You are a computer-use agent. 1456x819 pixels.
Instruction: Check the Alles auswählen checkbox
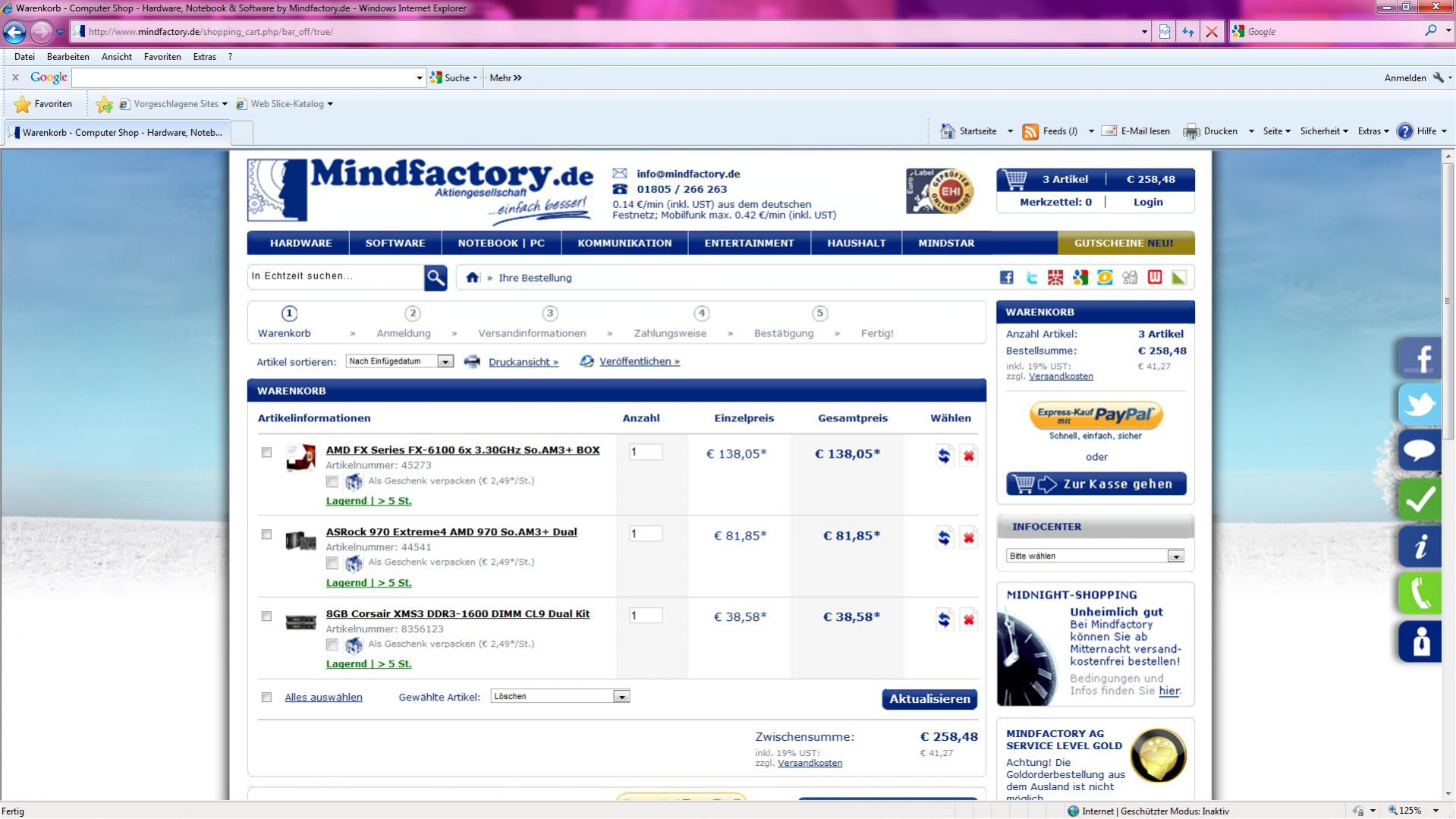coord(266,698)
